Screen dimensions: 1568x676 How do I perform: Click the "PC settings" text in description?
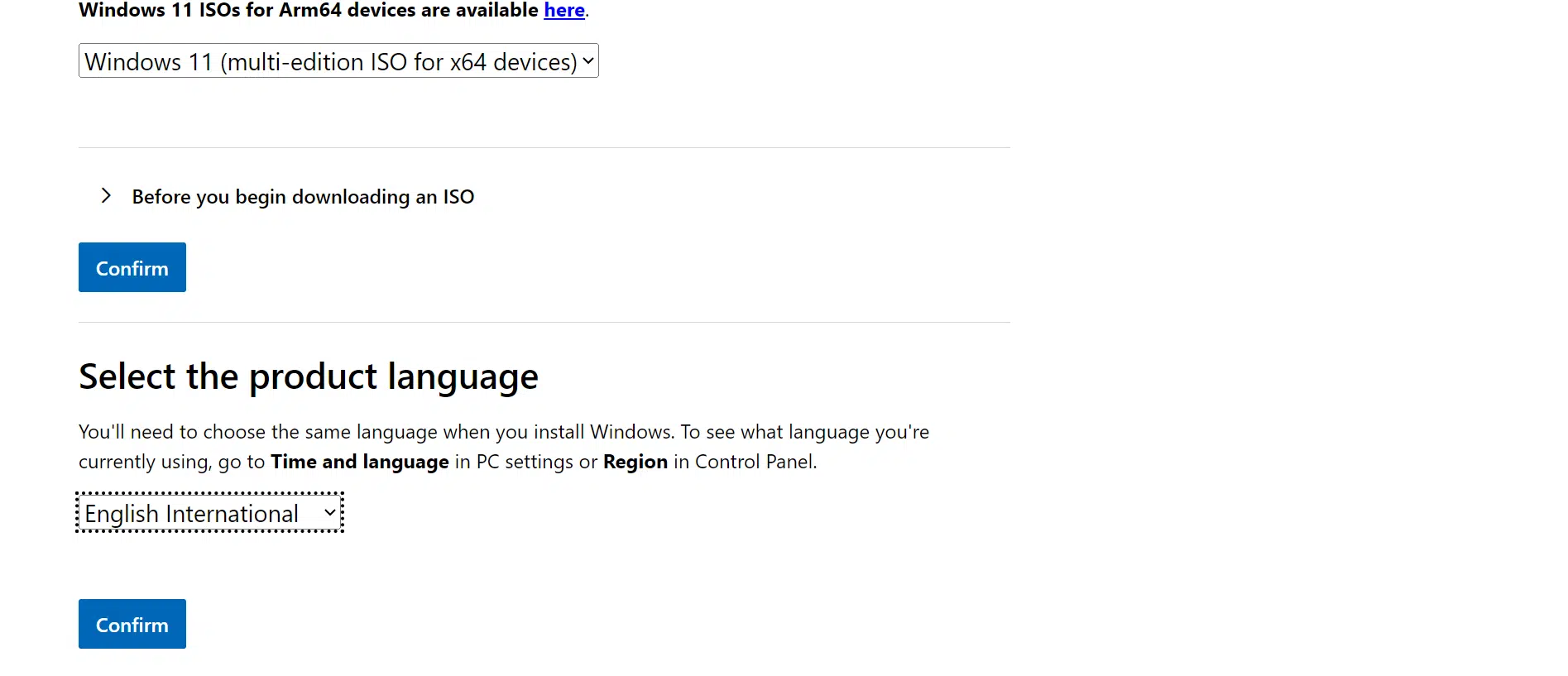click(525, 462)
